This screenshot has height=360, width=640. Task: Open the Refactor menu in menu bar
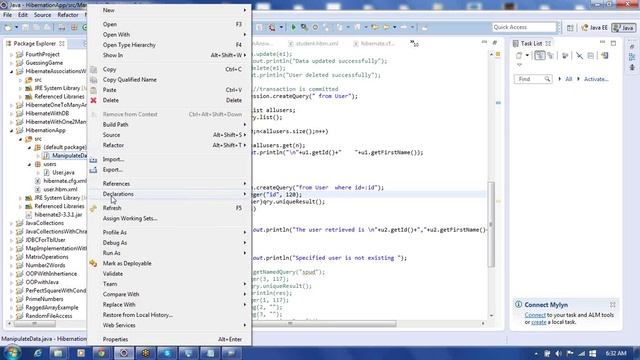coord(68,15)
